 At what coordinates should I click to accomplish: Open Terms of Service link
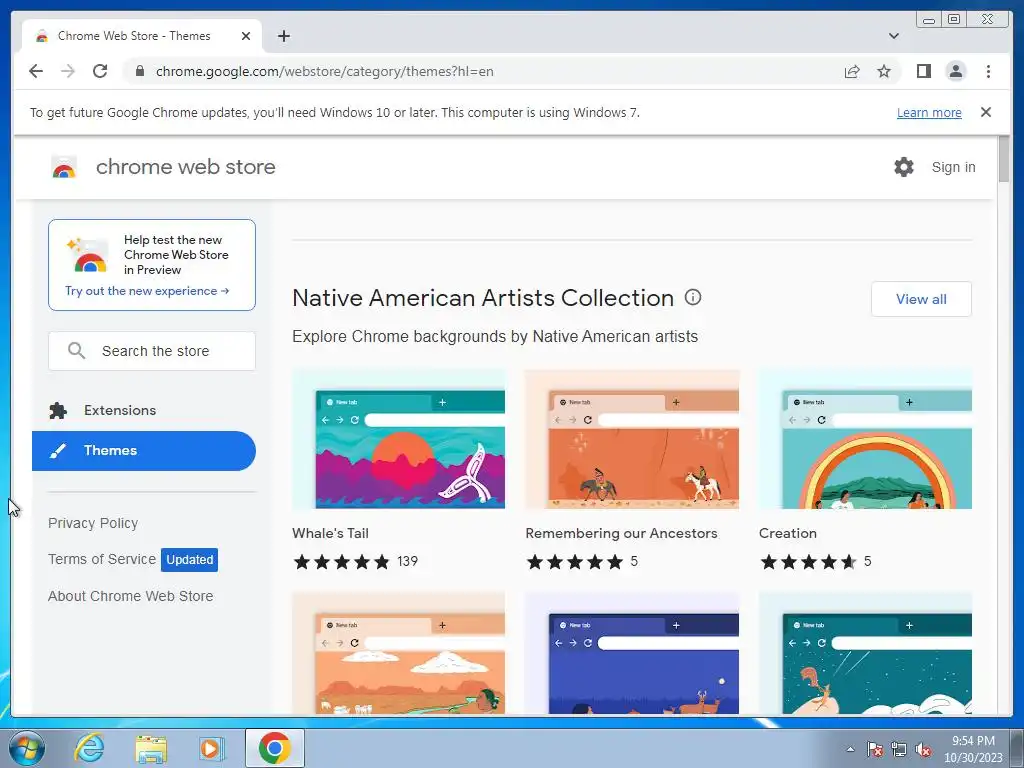[x=102, y=559]
